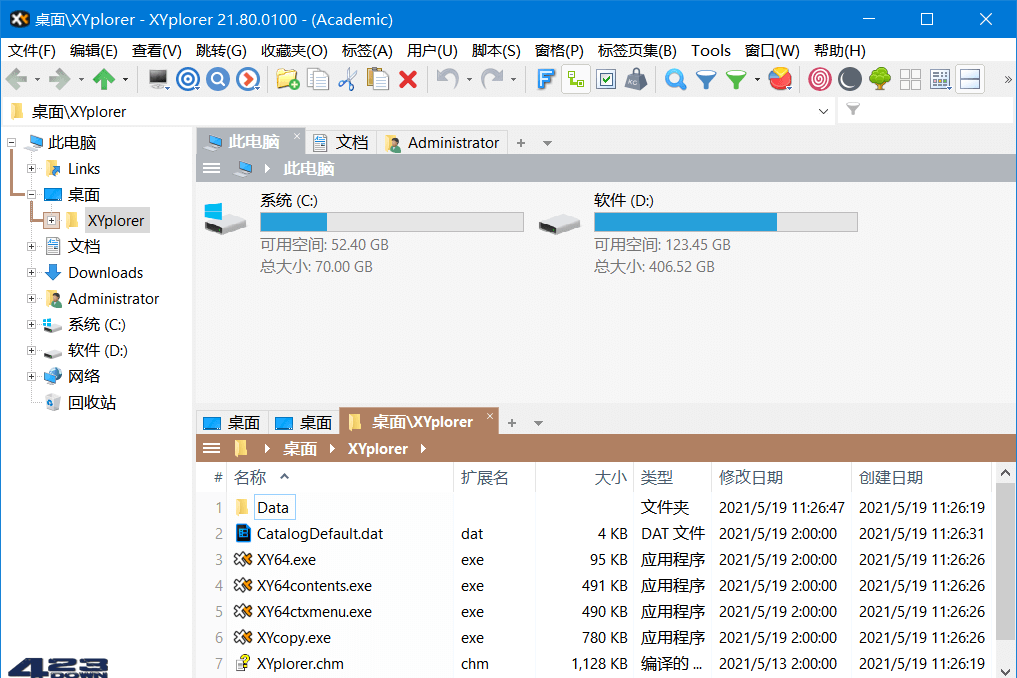The width and height of the screenshot is (1017, 678).
Task: Close the 桌面\XYplorer tab
Action: pyautogui.click(x=490, y=416)
